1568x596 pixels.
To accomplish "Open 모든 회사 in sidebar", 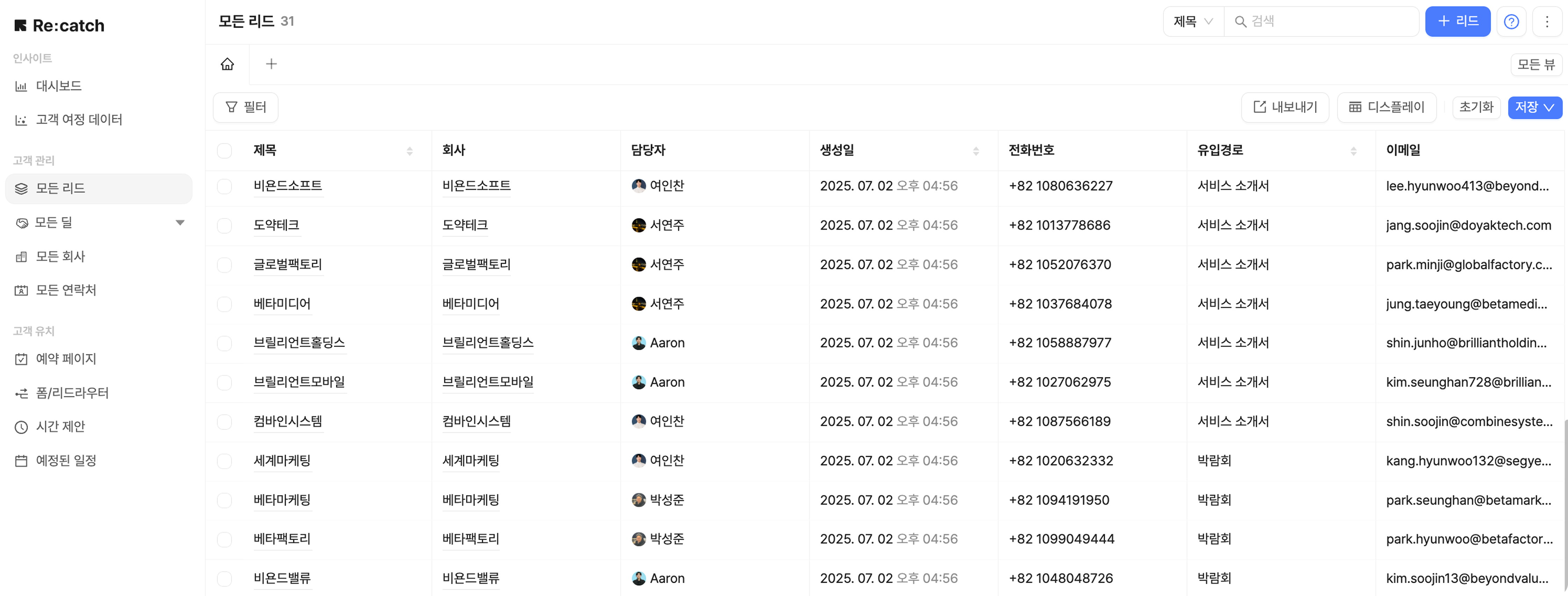I will click(x=60, y=256).
